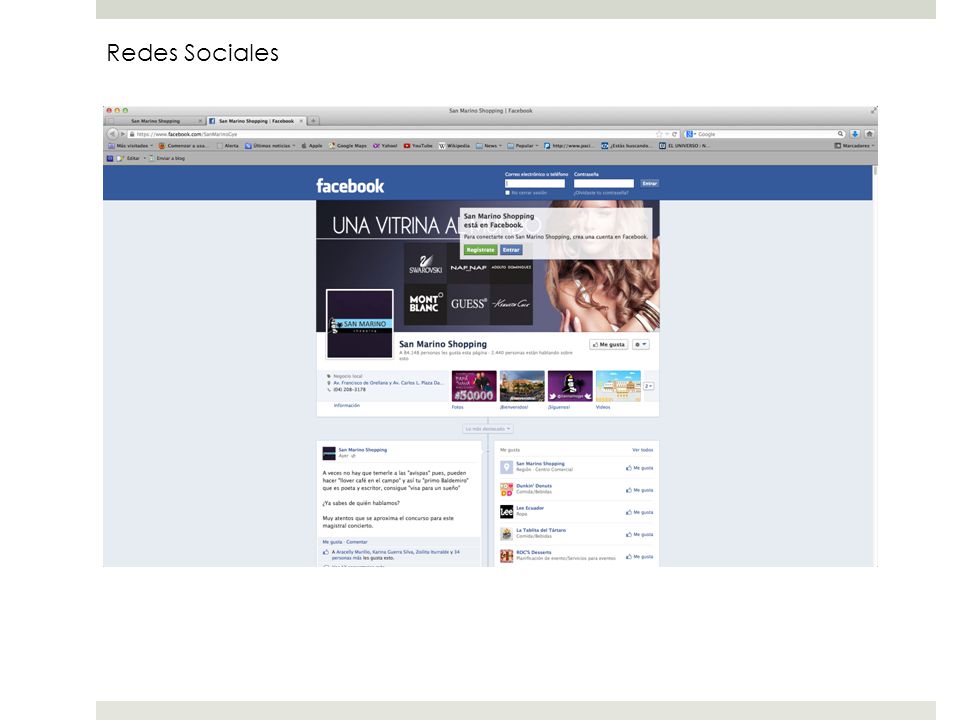The width and height of the screenshot is (960, 720).
Task: Expand the 'Lo más destacado' dropdown
Action: click(x=487, y=429)
